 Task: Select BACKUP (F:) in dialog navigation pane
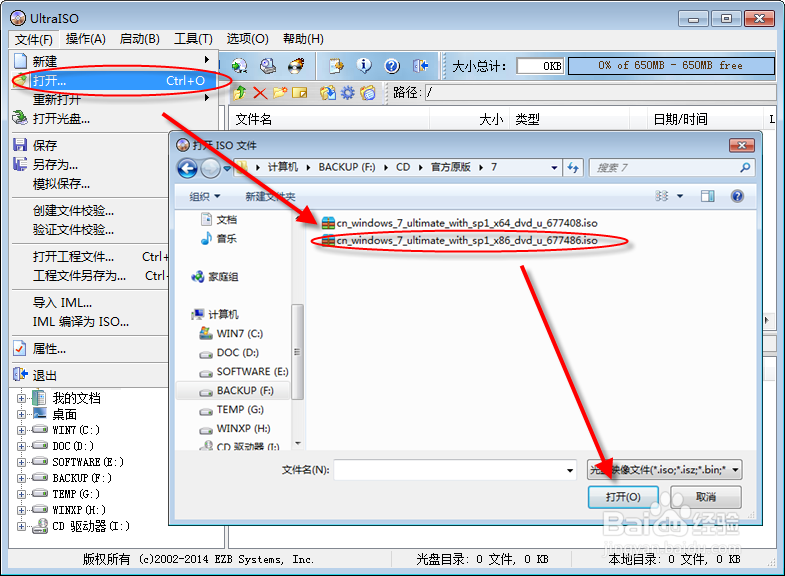(x=233, y=391)
